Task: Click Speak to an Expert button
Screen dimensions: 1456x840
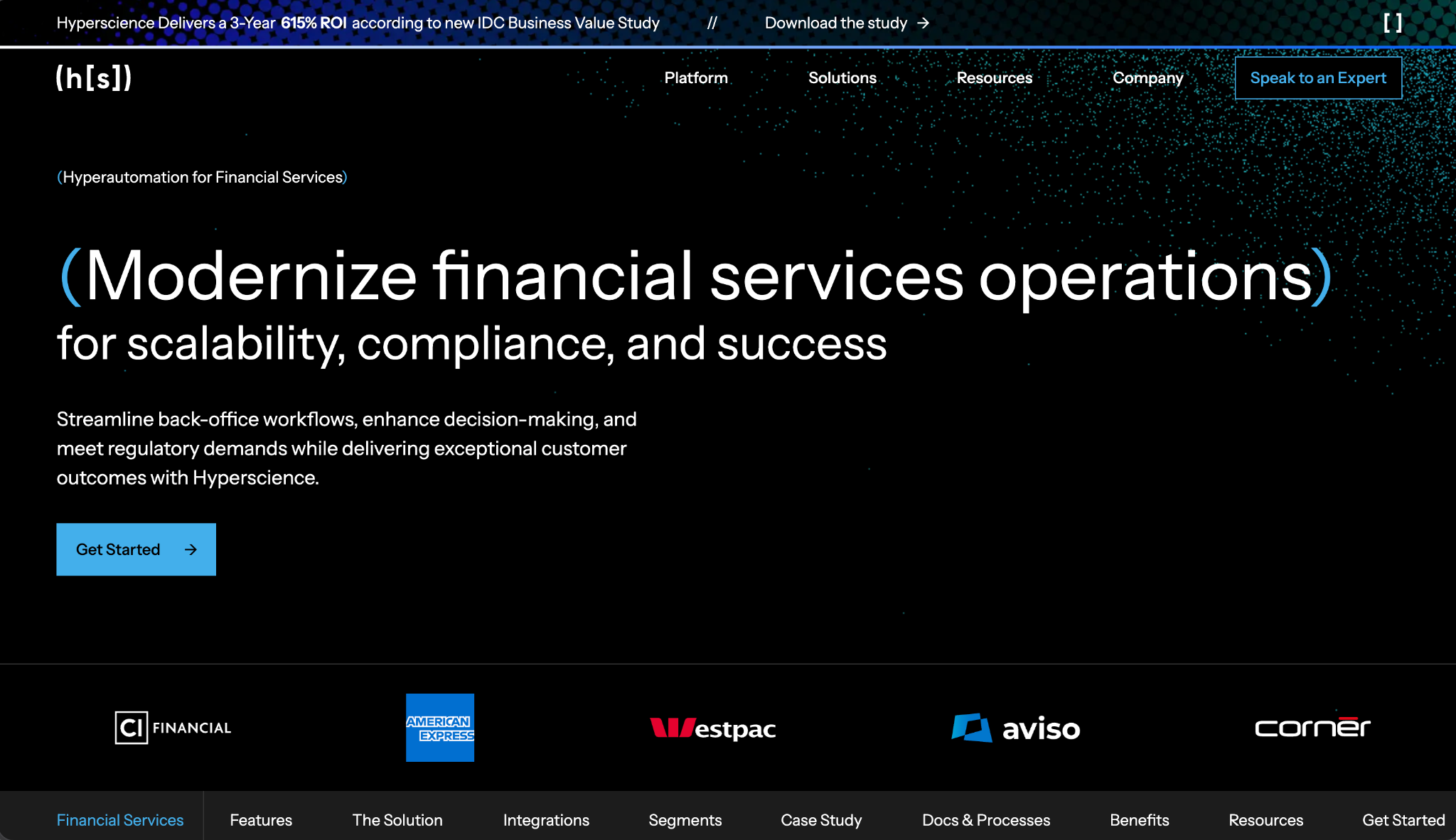Action: (1318, 77)
